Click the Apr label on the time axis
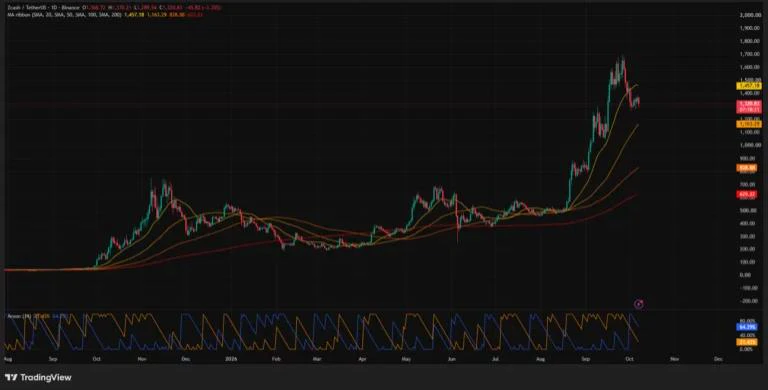768x390 pixels. pyautogui.click(x=362, y=359)
